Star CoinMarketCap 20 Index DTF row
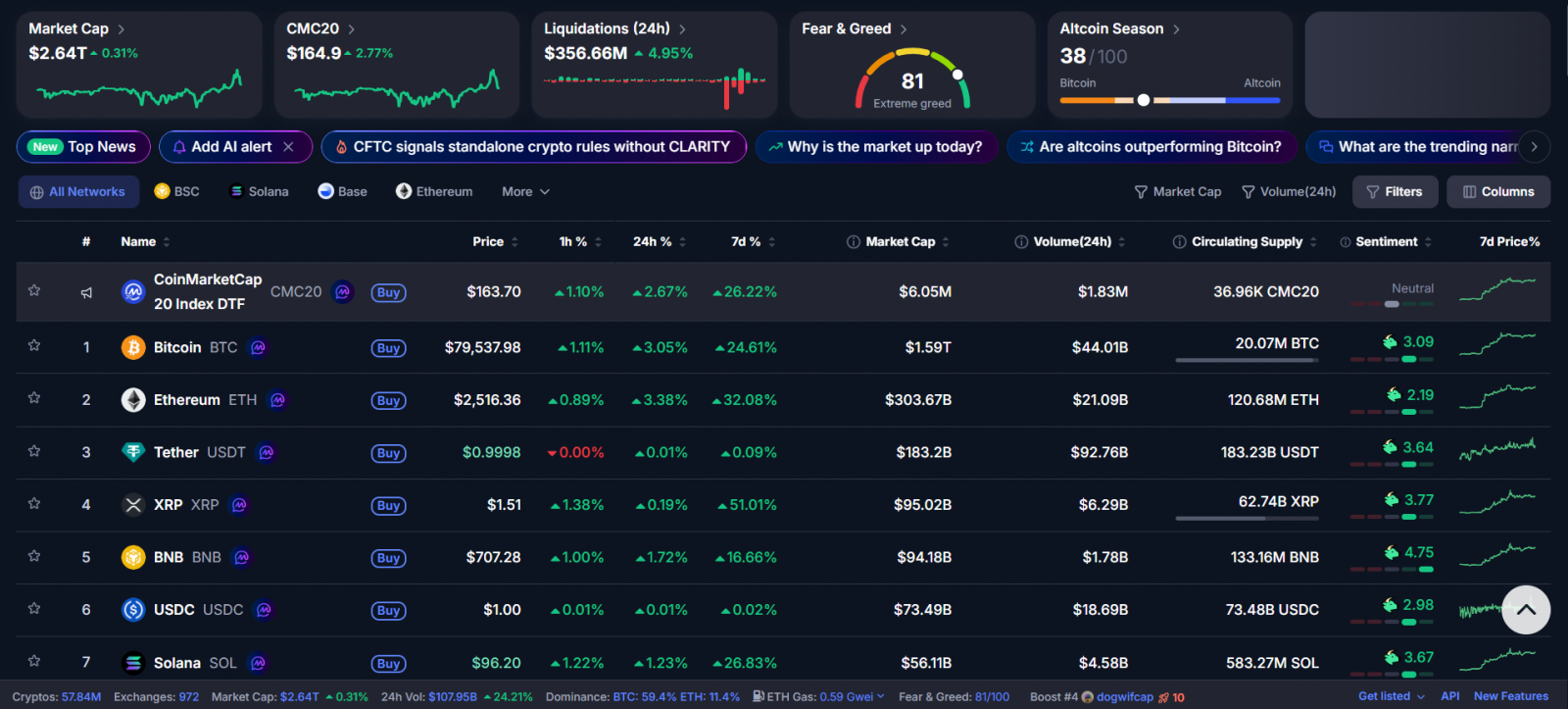The image size is (1568, 709). point(34,290)
